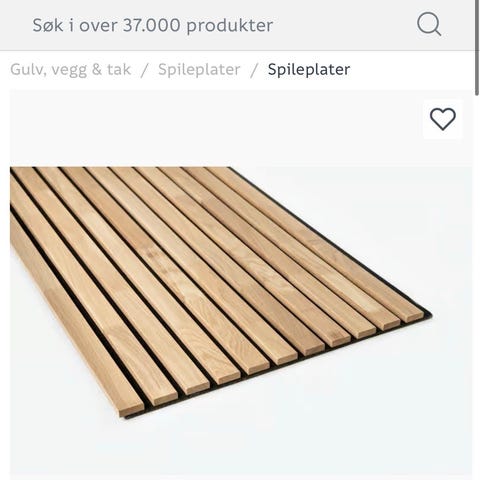The image size is (480, 480).
Task: Mark the product as favorite with heart outline
Action: [x=443, y=119]
